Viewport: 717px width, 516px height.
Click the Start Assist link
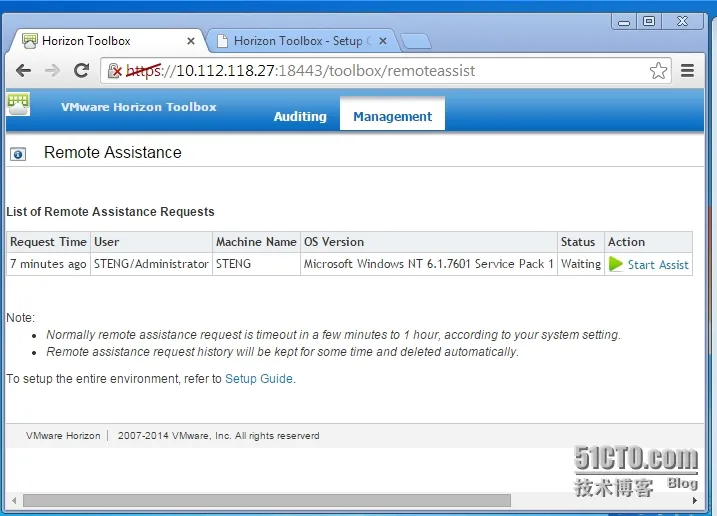tap(658, 265)
